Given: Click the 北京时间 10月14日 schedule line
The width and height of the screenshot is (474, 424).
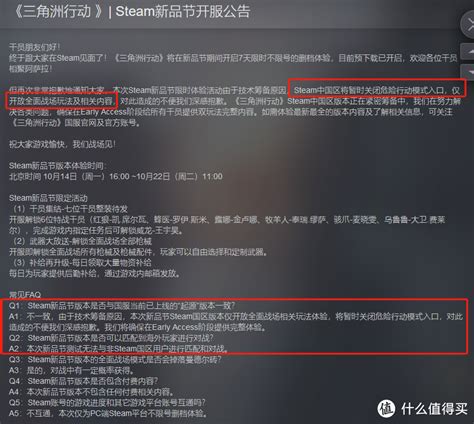Looking at the screenshot, I should click(x=116, y=176).
